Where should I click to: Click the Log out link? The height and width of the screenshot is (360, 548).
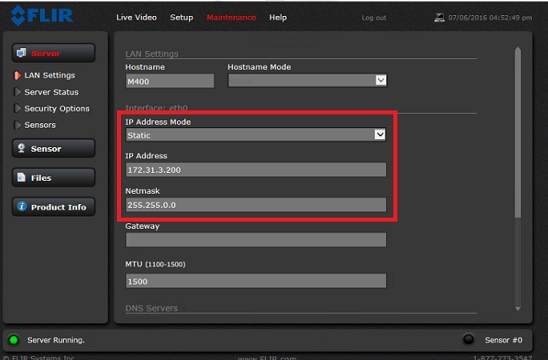coord(374,18)
